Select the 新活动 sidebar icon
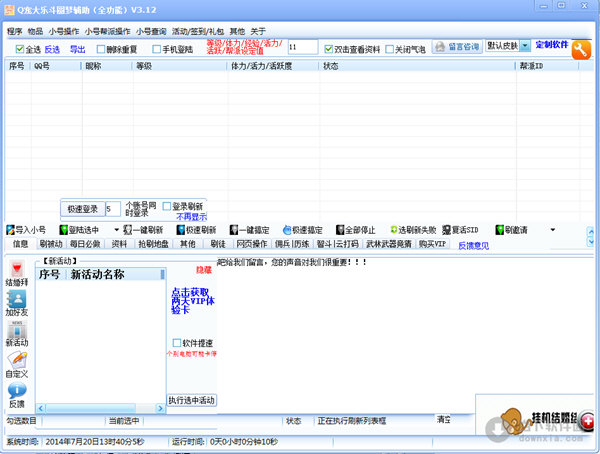The image size is (600, 454). (18, 336)
